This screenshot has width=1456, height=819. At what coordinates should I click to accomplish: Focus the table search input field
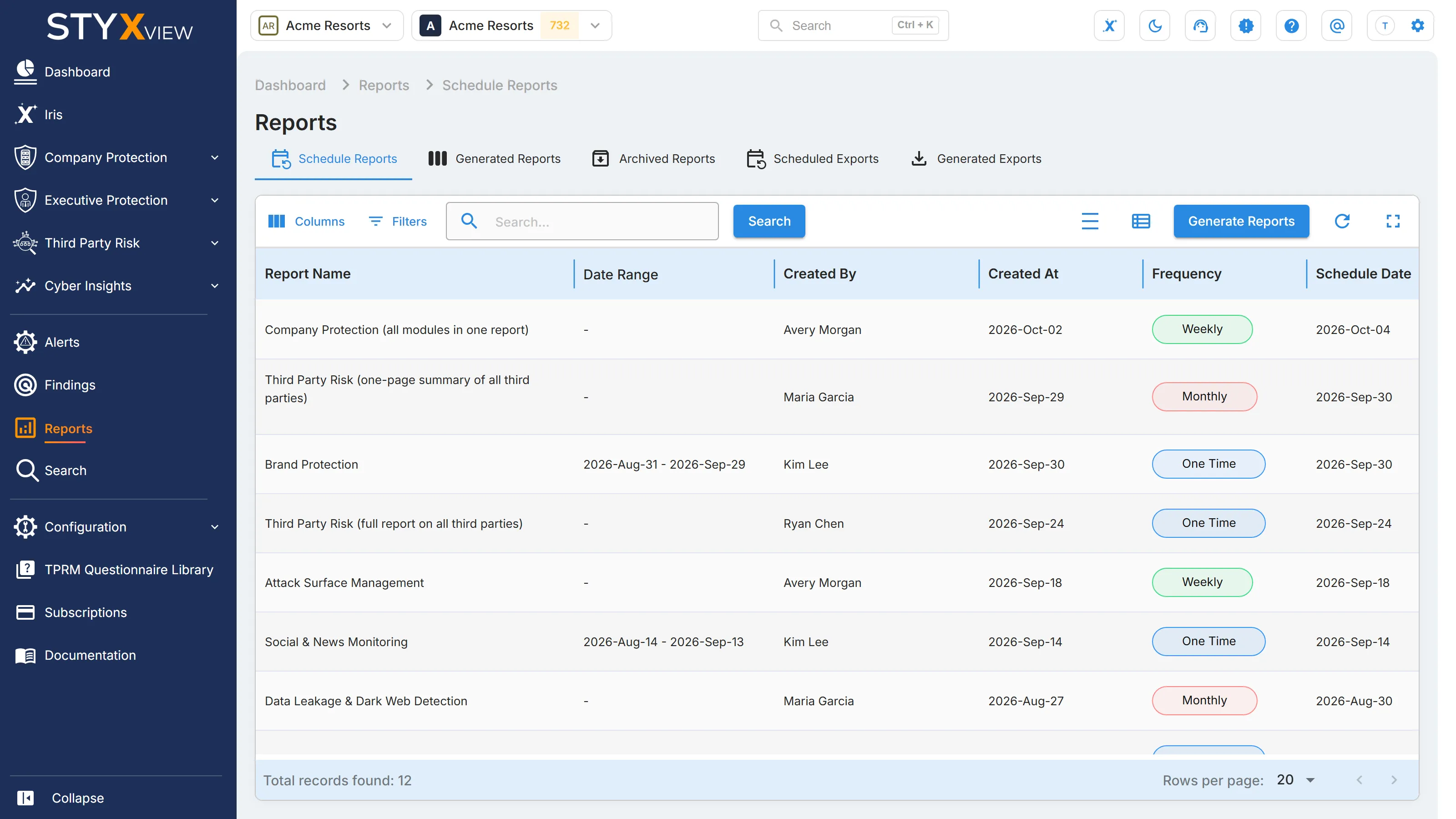(x=582, y=221)
